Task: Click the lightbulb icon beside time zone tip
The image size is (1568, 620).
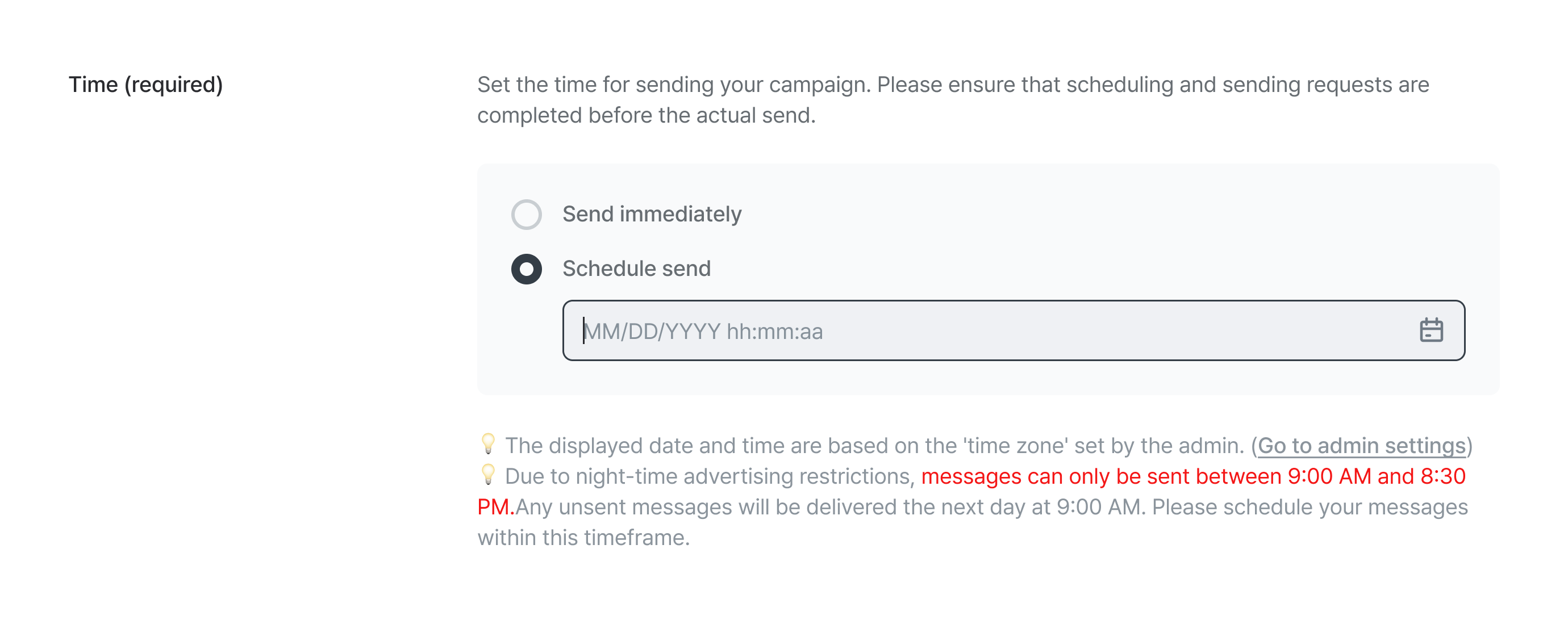Action: [488, 443]
